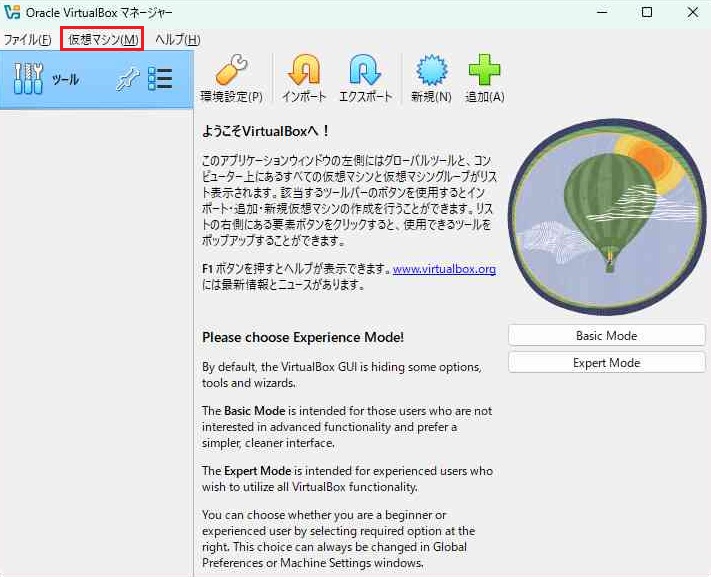Viewport: 711px width, 577px height.
Task: Click the pin icon beside ツール
Action: point(127,80)
